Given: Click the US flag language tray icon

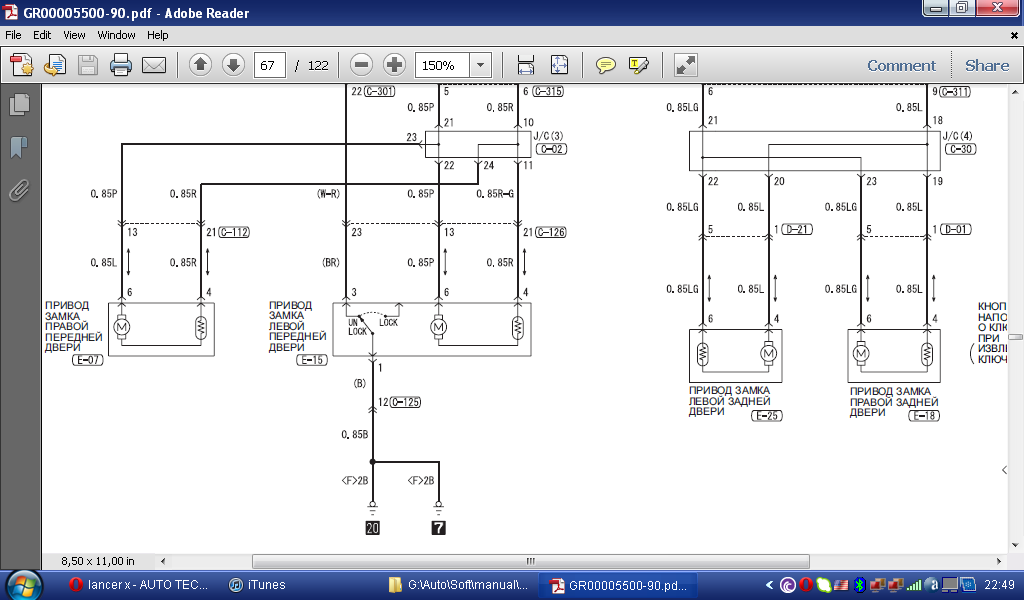Looking at the screenshot, I should click(841, 585).
